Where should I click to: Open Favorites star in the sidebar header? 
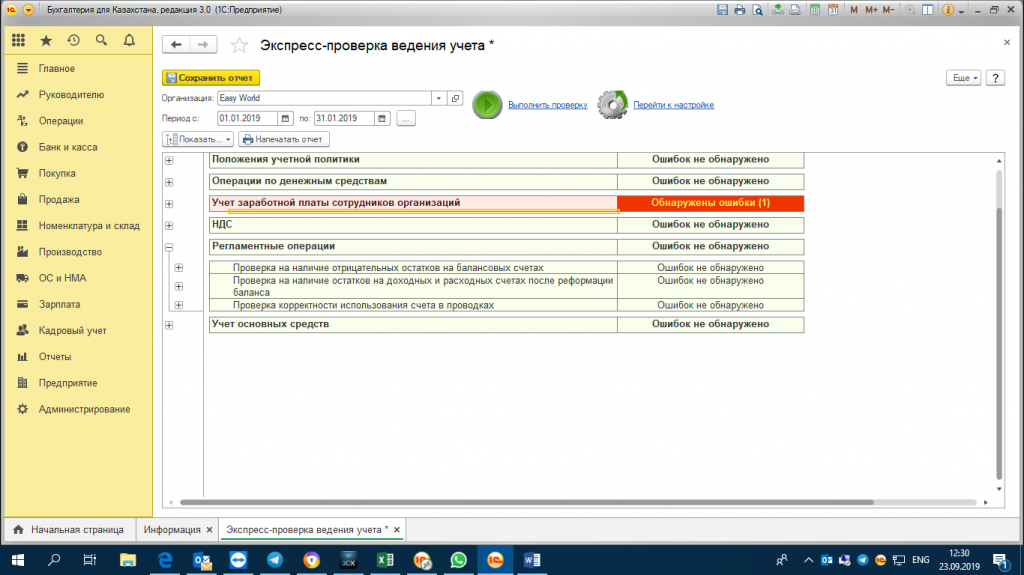pos(46,41)
